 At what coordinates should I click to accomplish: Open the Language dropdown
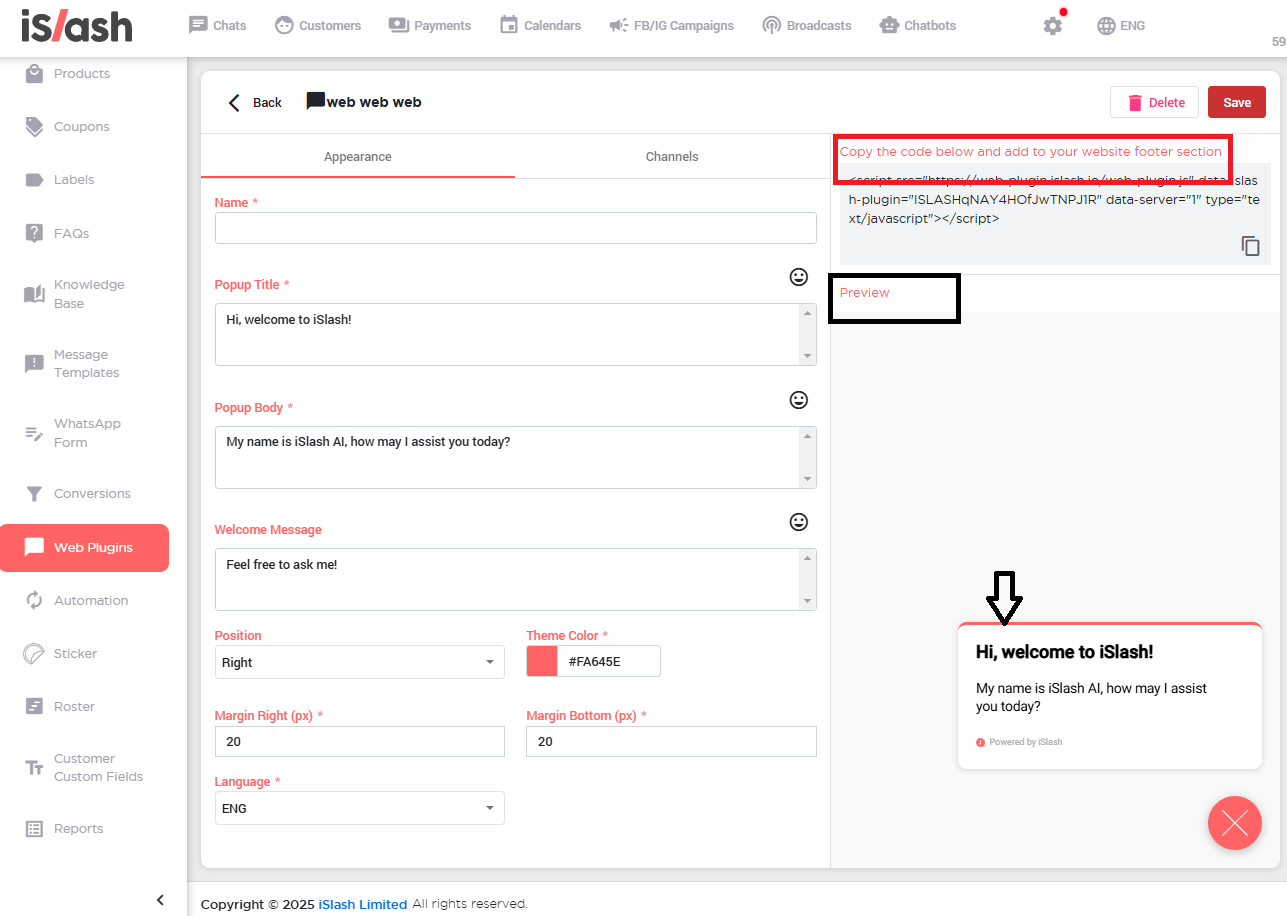[x=360, y=808]
